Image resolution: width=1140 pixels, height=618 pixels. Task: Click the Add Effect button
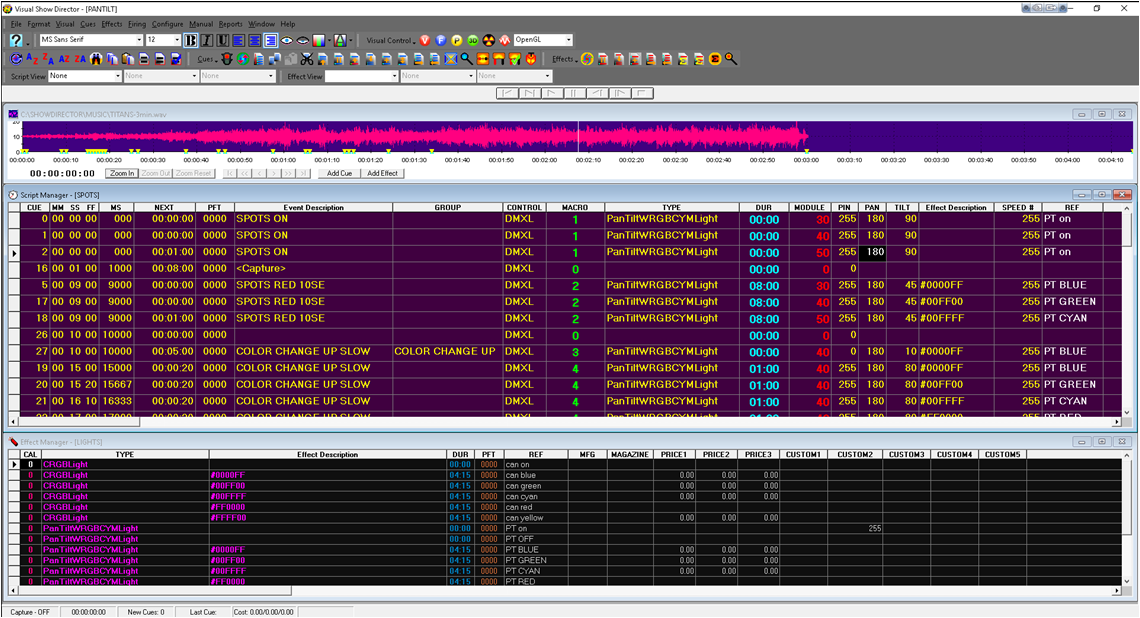[382, 173]
